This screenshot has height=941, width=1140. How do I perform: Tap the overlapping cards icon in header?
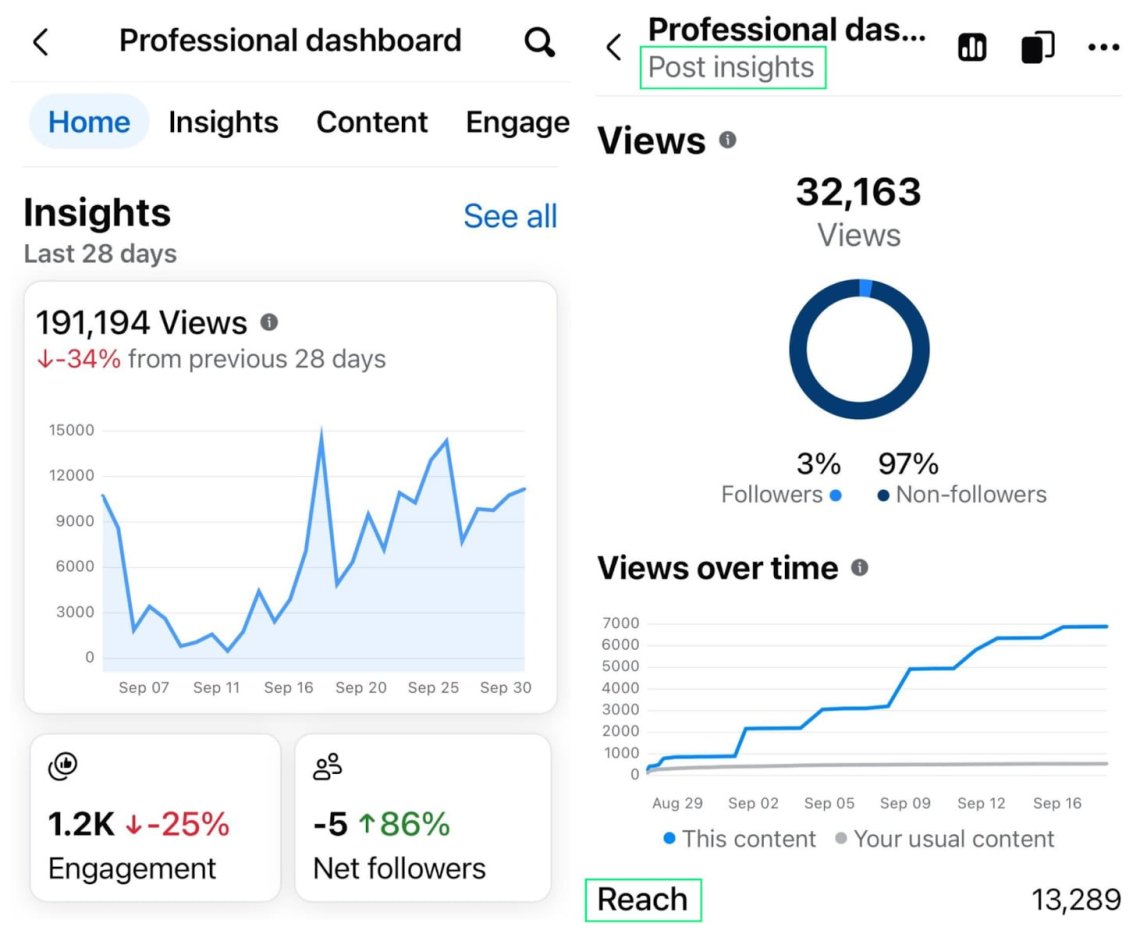[x=1037, y=47]
